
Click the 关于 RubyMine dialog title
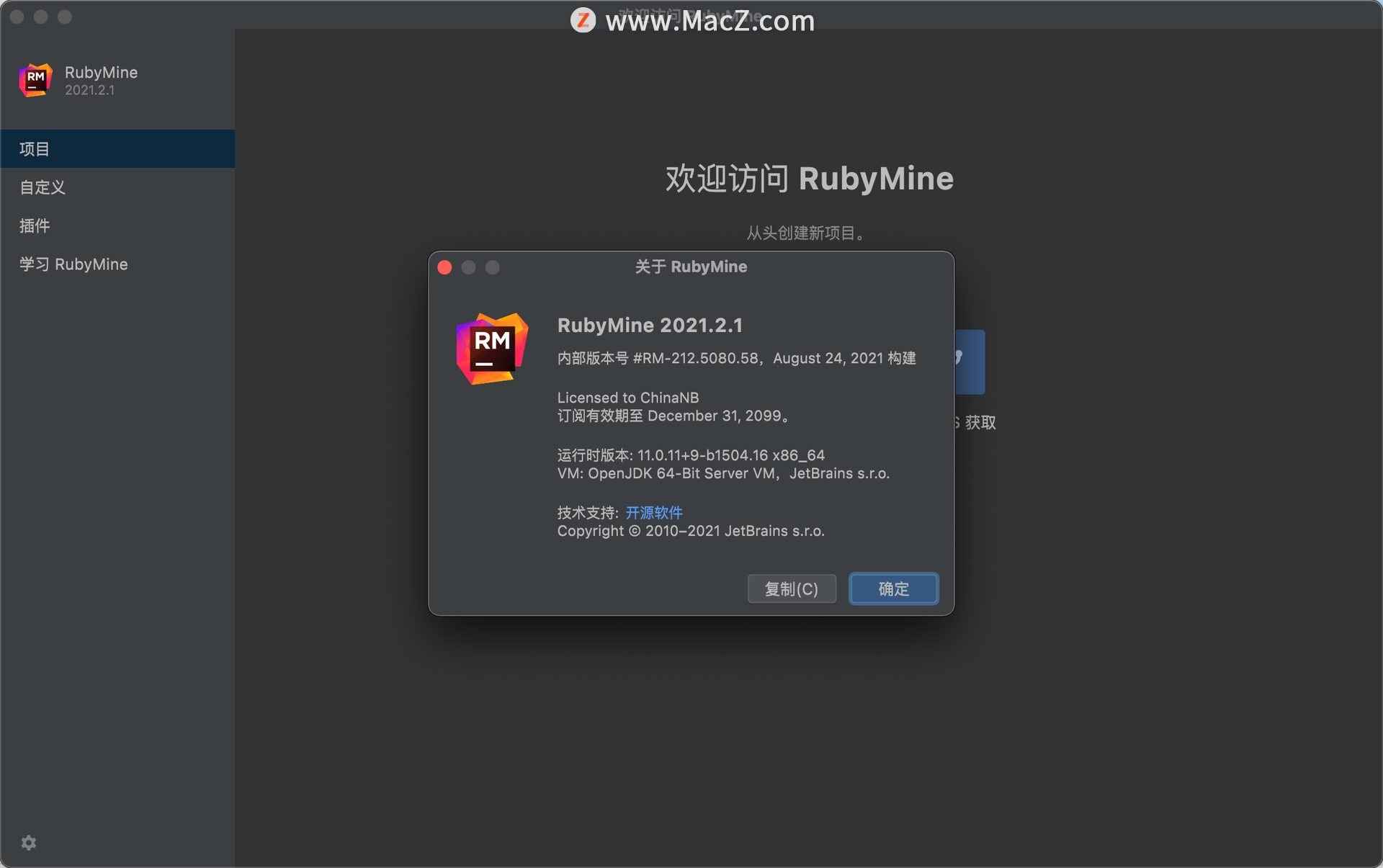pyautogui.click(x=691, y=267)
